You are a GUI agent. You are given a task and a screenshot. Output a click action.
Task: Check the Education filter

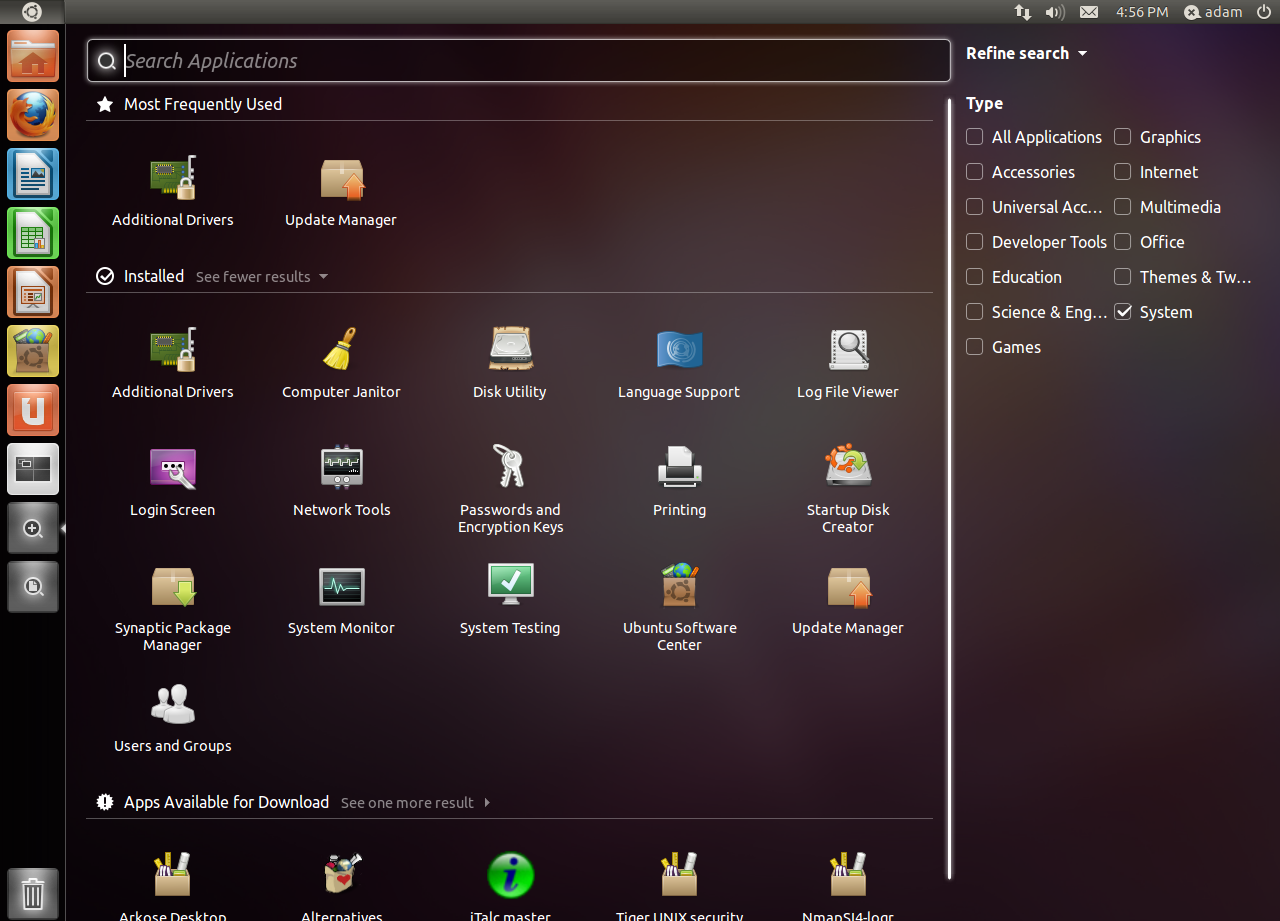coord(975,277)
